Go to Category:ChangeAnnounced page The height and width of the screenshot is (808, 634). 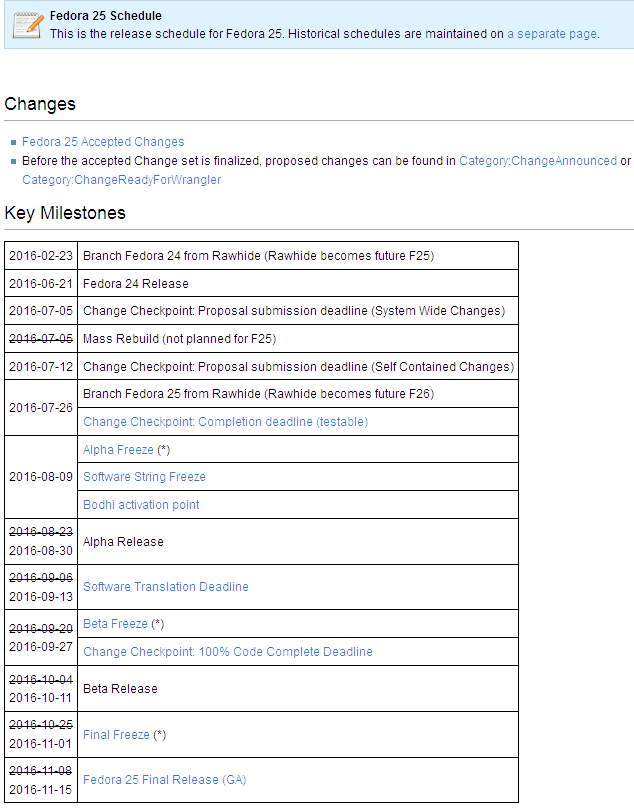(538, 160)
